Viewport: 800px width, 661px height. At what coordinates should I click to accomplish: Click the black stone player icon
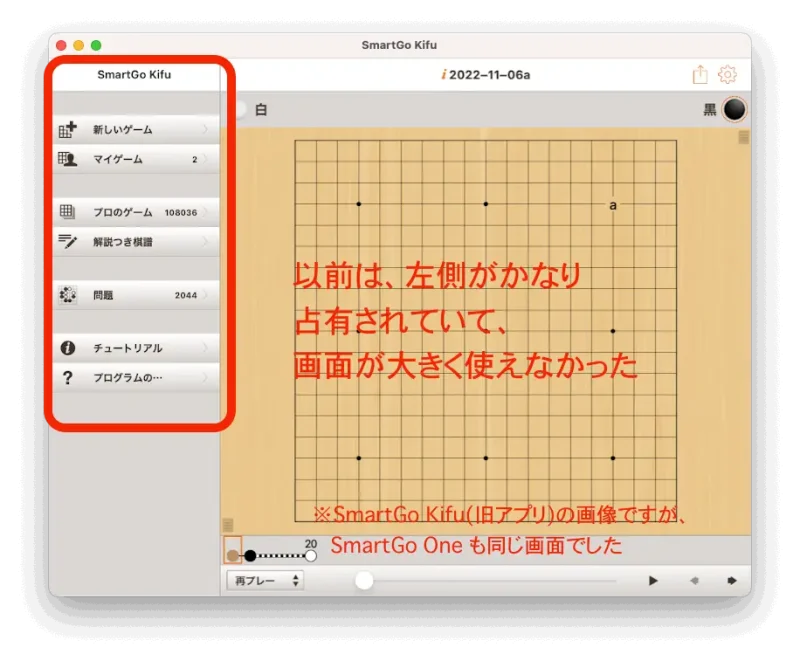point(734,110)
